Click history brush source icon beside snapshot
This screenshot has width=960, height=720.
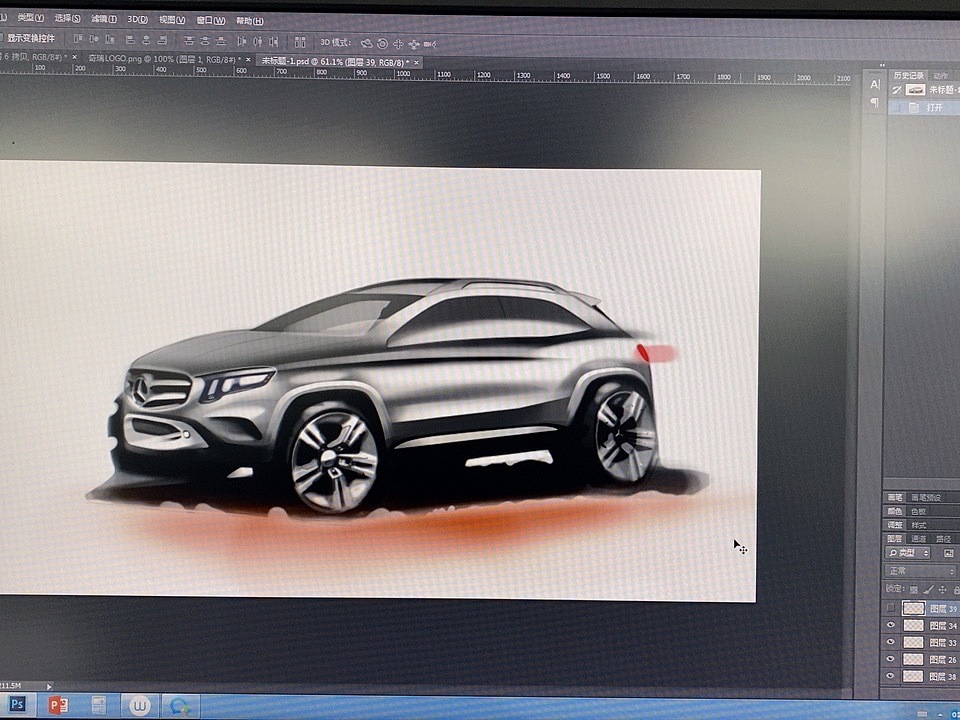point(896,90)
